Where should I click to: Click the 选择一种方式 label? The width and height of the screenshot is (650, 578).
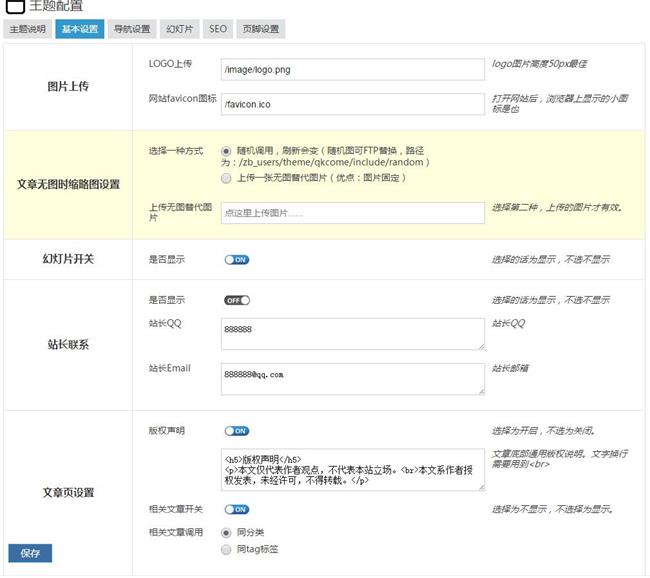[x=176, y=151]
